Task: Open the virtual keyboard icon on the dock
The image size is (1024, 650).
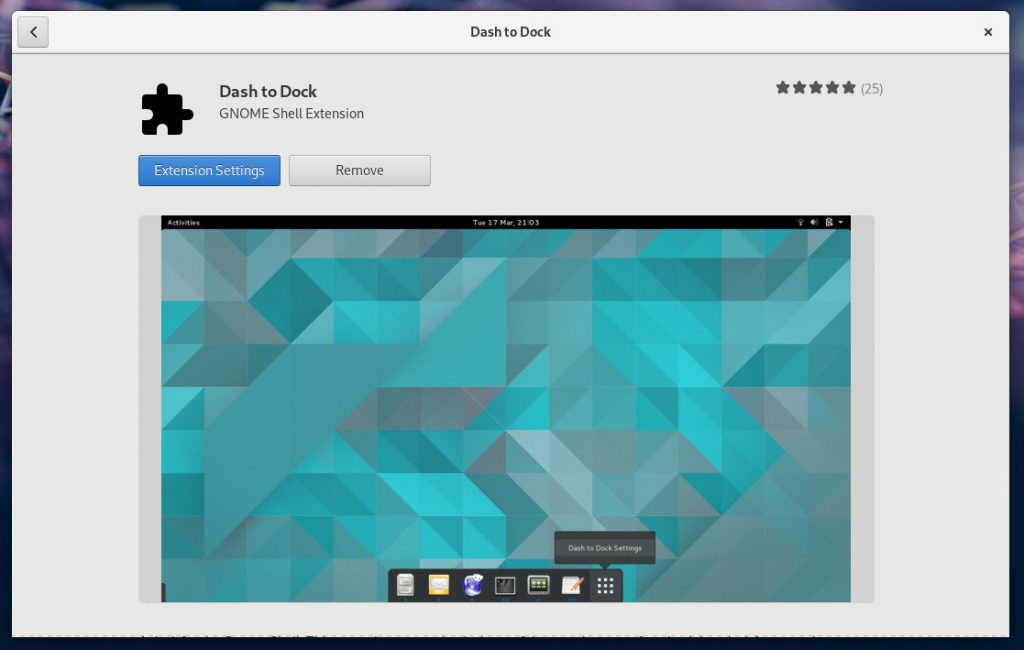Action: point(538,584)
